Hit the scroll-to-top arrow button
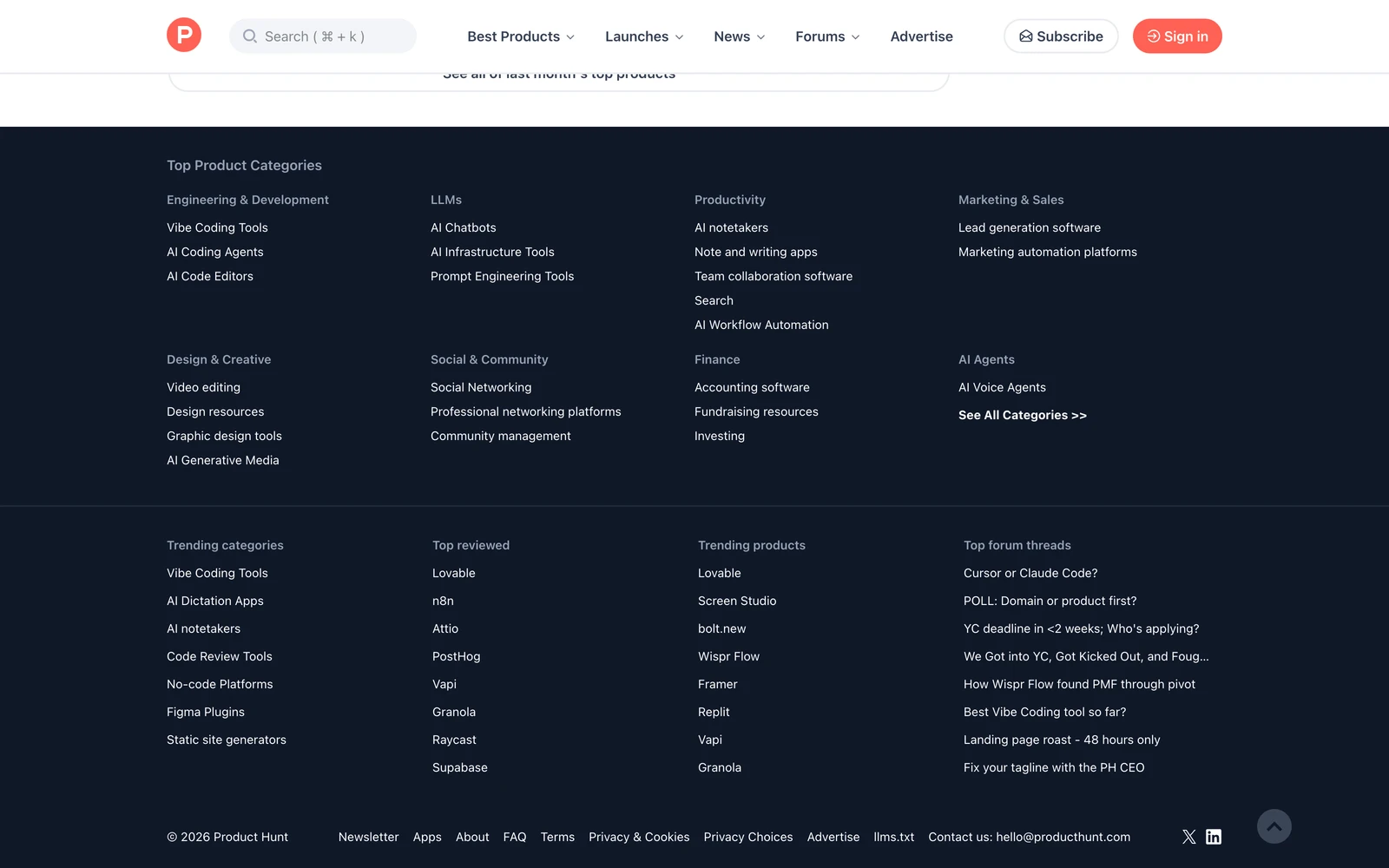 pyautogui.click(x=1274, y=826)
